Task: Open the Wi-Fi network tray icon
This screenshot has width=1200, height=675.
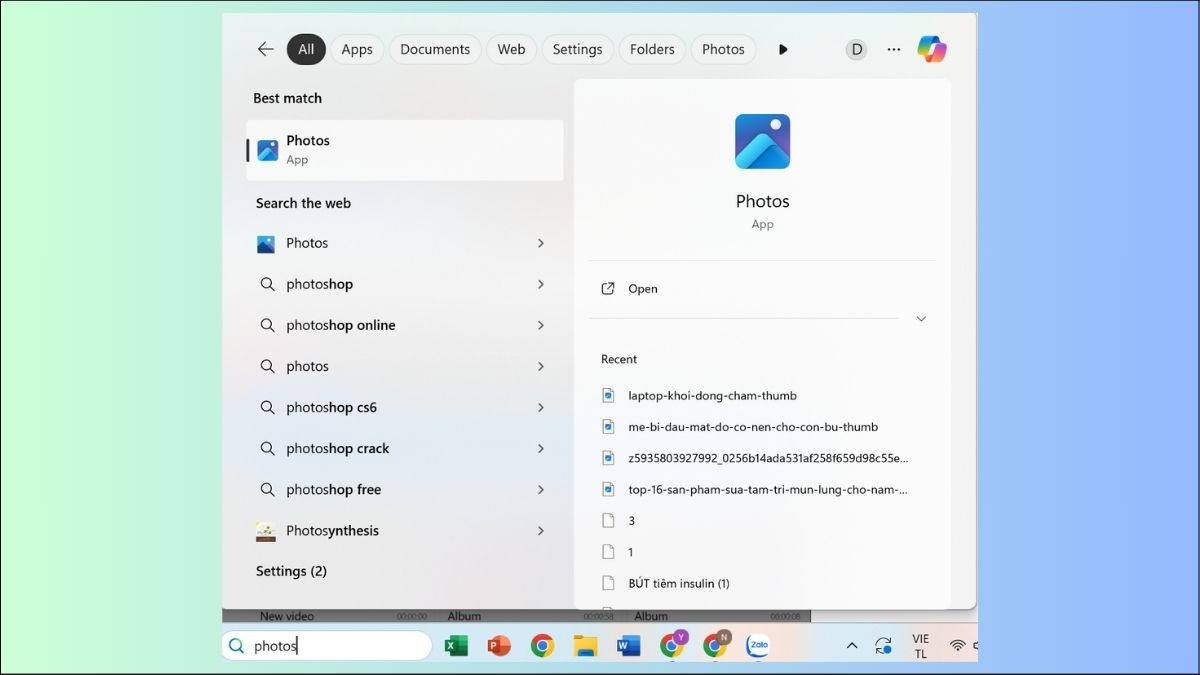Action: click(x=958, y=646)
